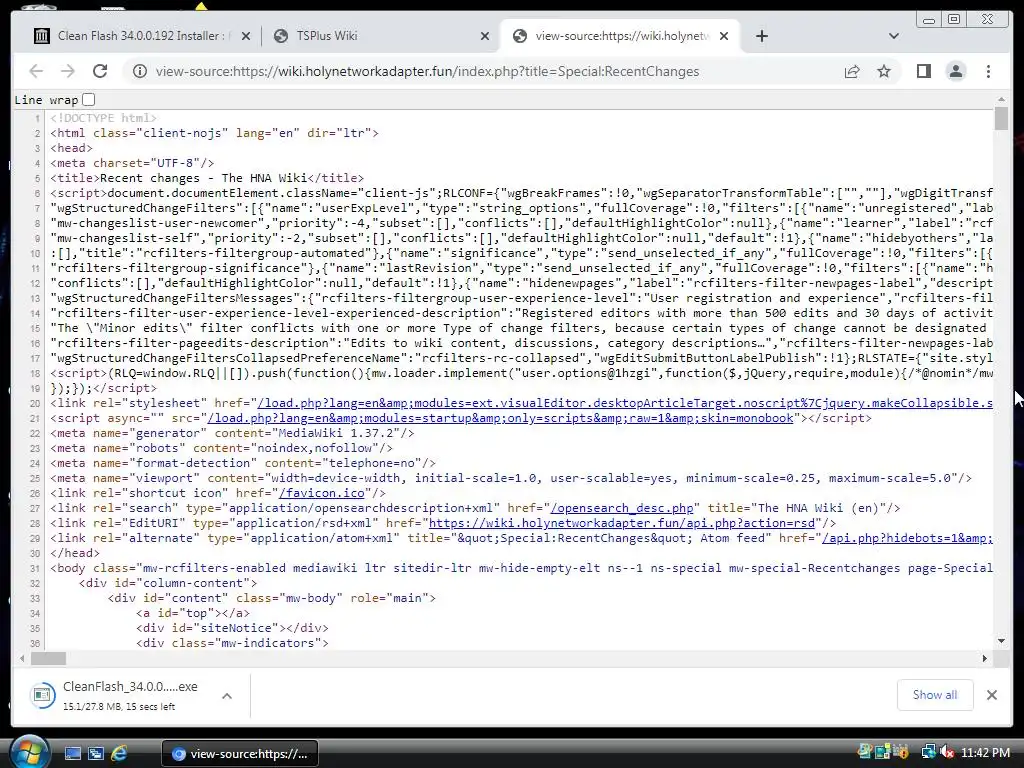Click the <title>Recent changes title line
Image resolution: width=1024 pixels, height=768 pixels.
pos(207,178)
